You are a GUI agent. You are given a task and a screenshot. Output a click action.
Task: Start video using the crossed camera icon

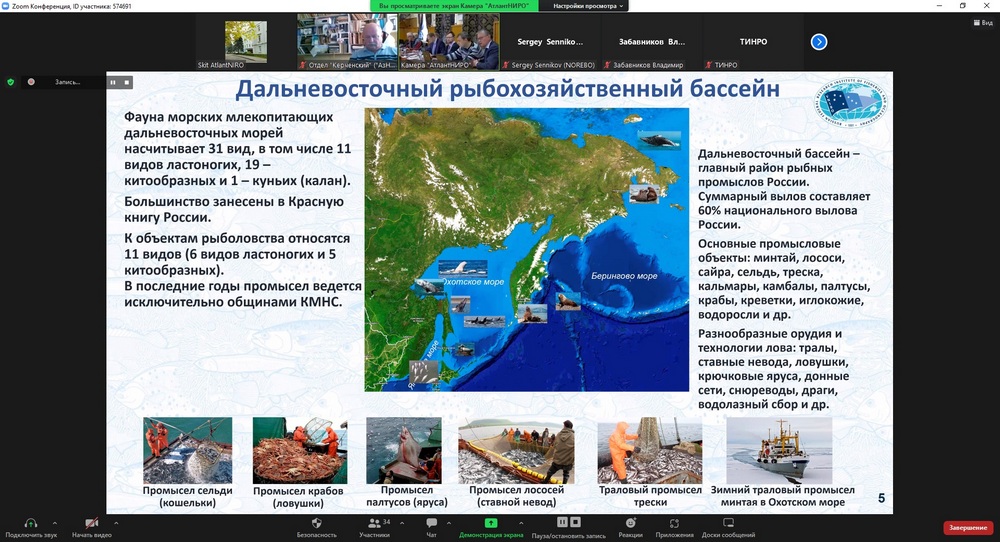[x=91, y=523]
